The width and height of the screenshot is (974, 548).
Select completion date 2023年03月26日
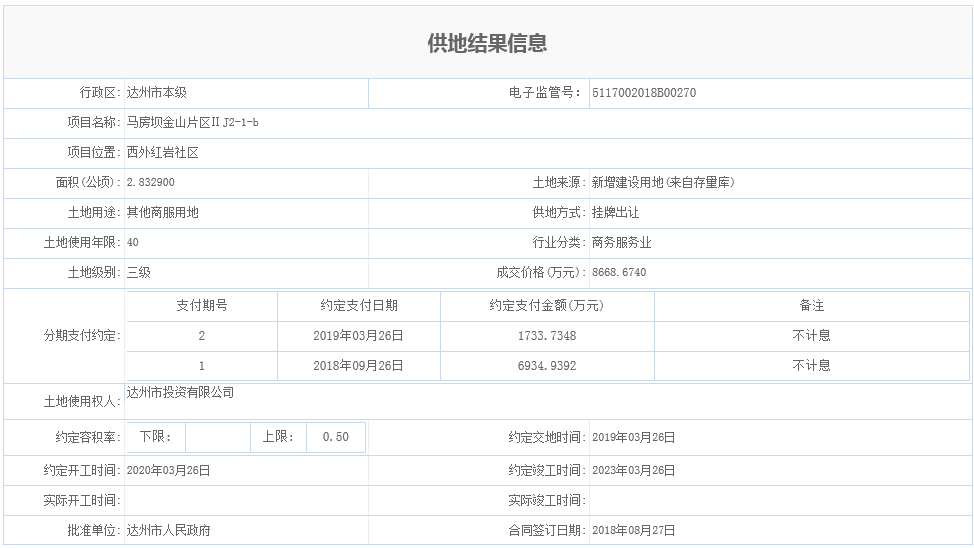point(634,470)
